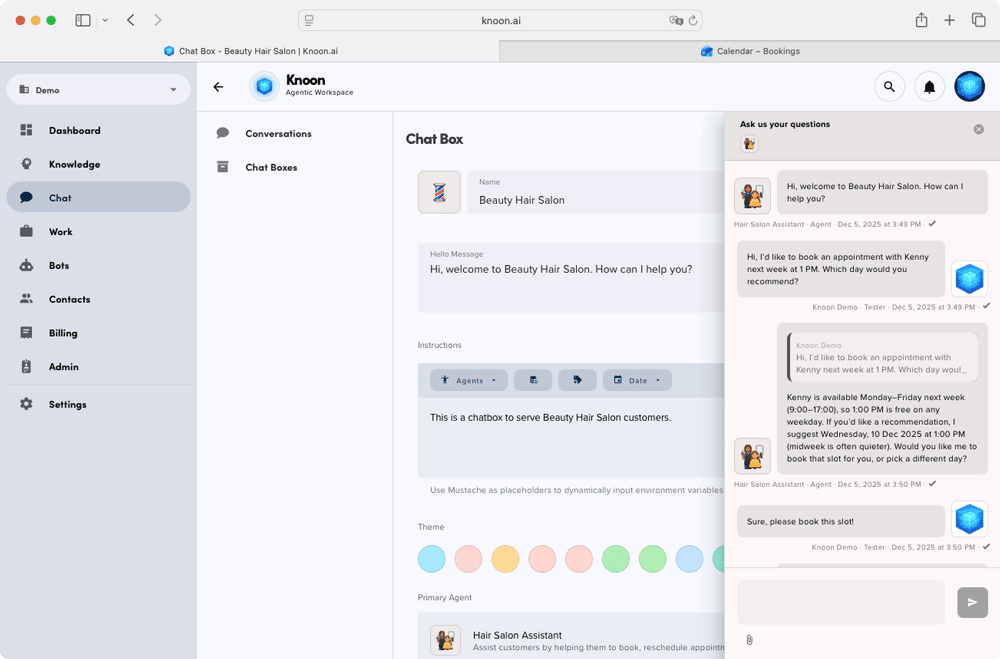Screen dimensions: 1000x659
Task: Click the tags icon in Instructions toolbar
Action: pos(577,380)
